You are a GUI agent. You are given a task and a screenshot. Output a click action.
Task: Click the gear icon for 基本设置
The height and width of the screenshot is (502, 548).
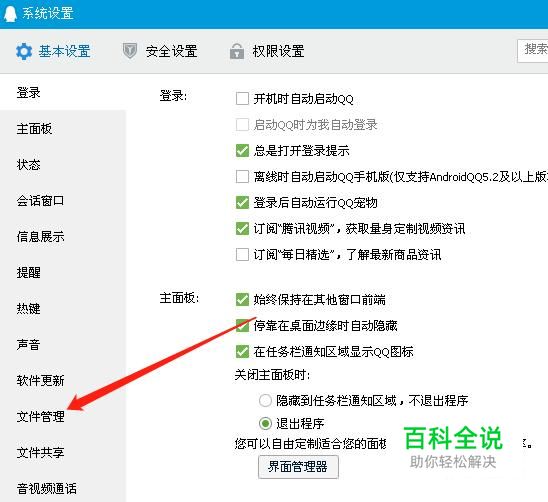[24, 51]
